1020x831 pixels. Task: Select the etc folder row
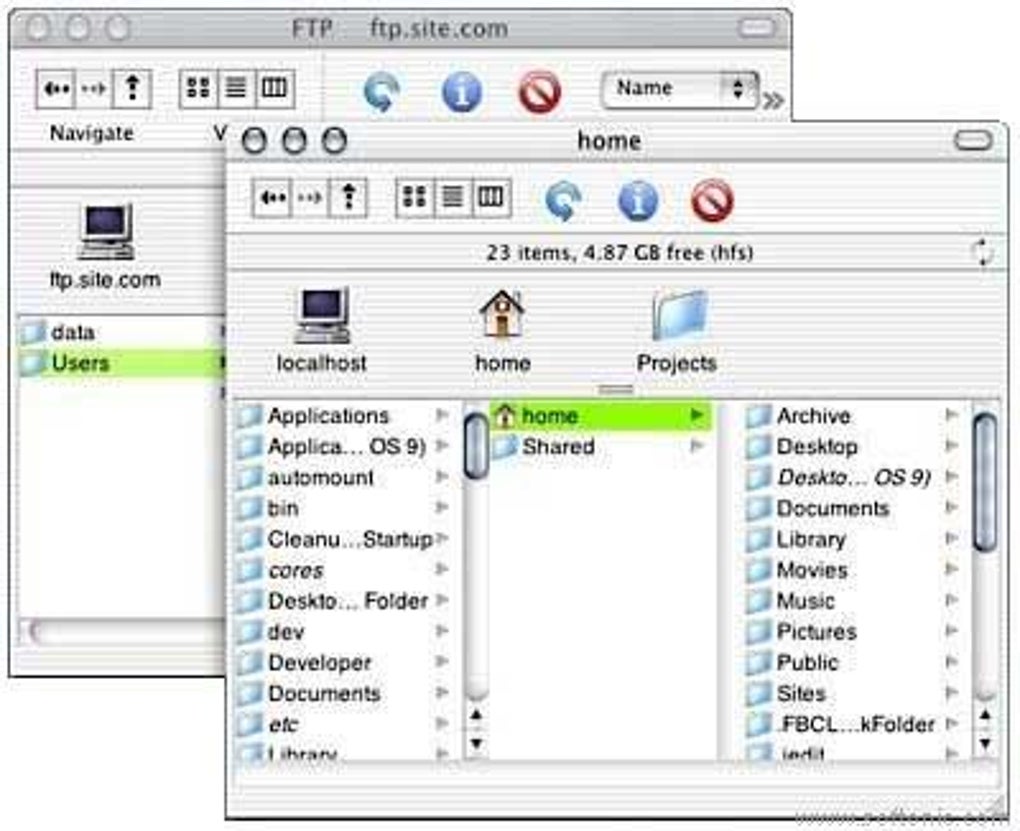coord(345,724)
